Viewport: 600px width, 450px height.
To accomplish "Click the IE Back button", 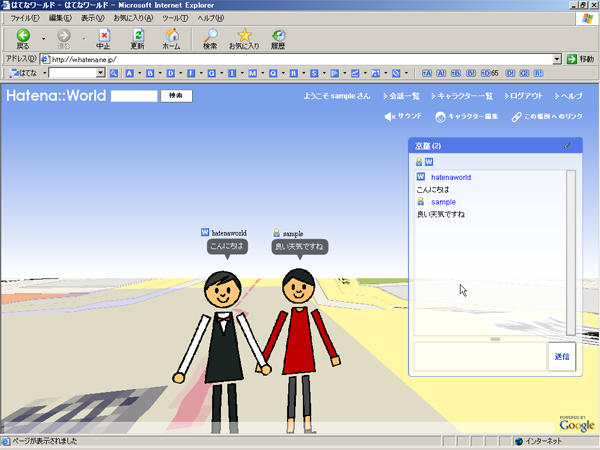I will point(23,39).
